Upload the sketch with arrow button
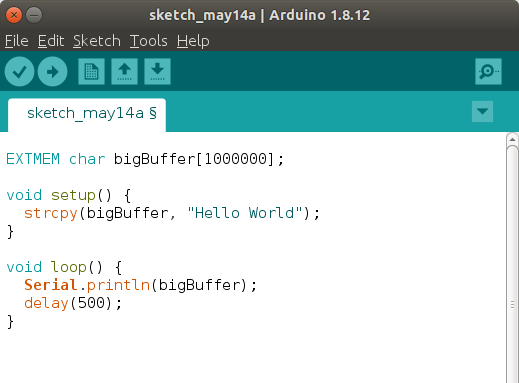The height and width of the screenshot is (383, 519). 52,71
